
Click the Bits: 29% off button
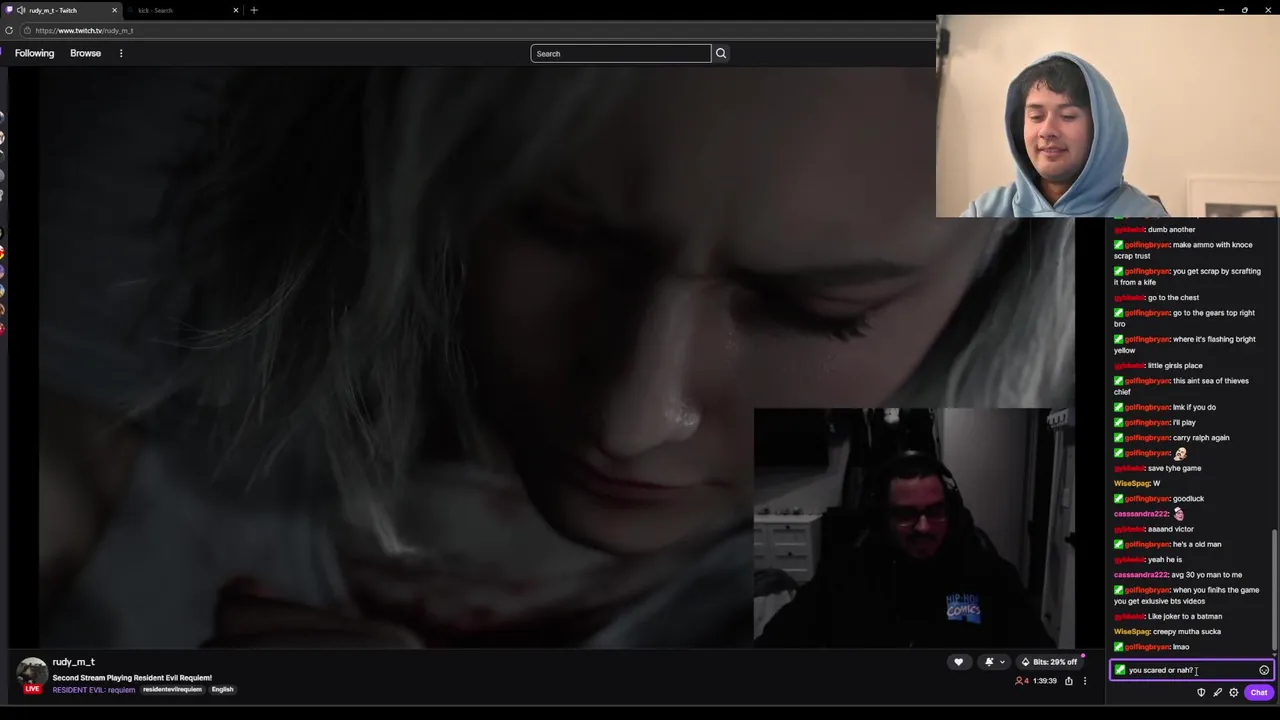(x=1049, y=662)
